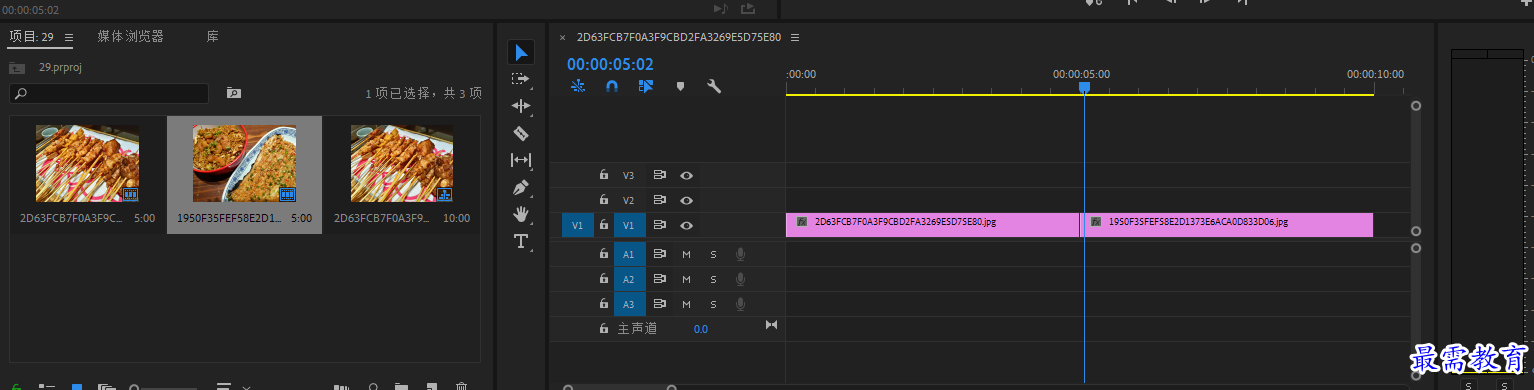Screen dimensions: 1534x390
Task: Target audio track A1
Action: click(629, 254)
